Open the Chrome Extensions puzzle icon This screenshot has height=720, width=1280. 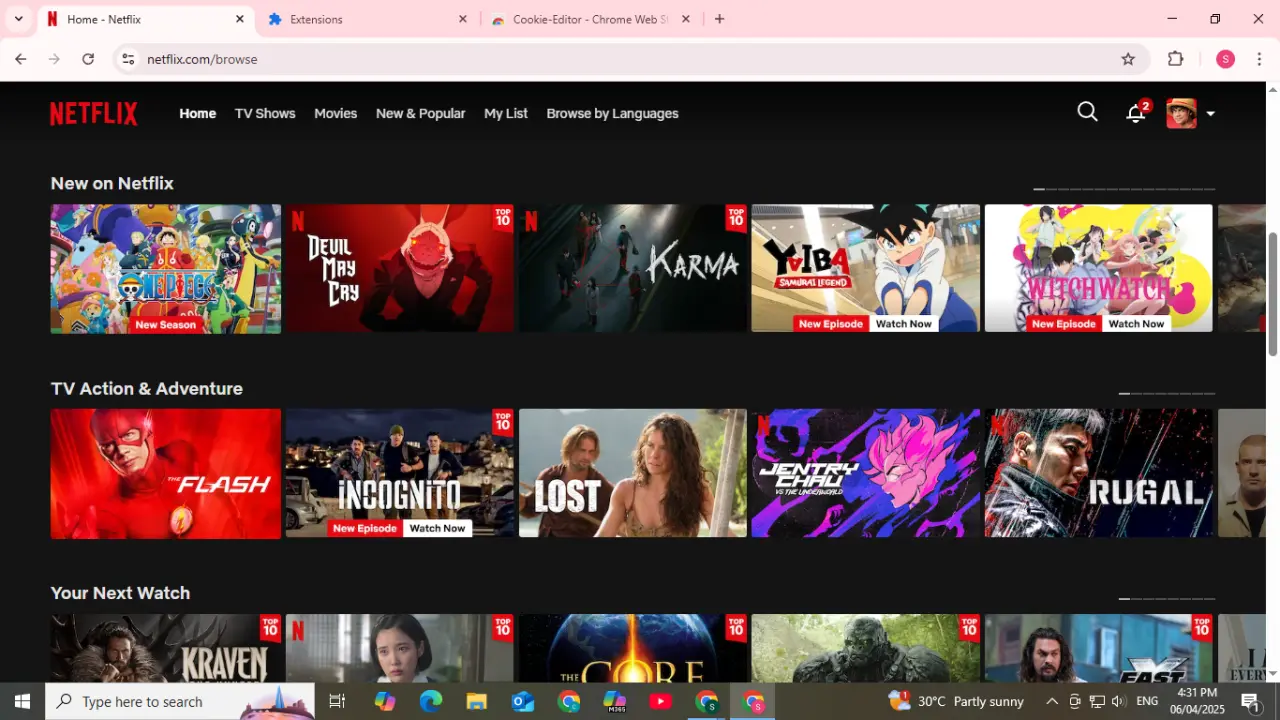[1176, 59]
